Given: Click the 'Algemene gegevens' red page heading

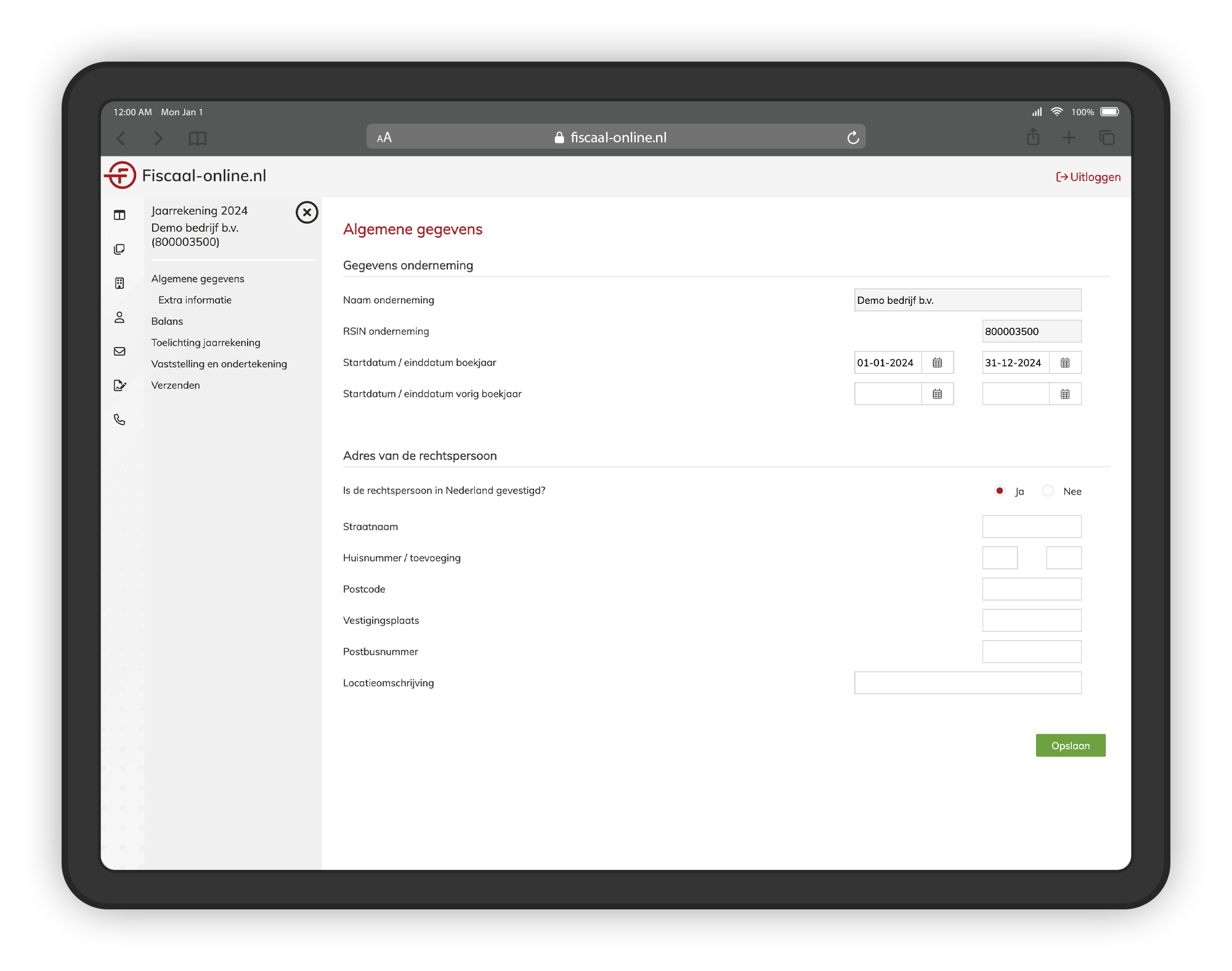Looking at the screenshot, I should (413, 229).
